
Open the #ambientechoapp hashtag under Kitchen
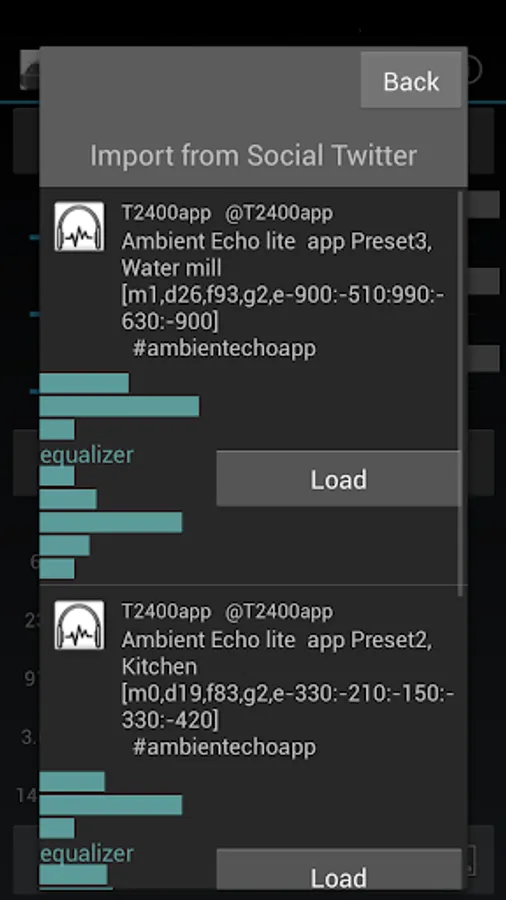224,747
